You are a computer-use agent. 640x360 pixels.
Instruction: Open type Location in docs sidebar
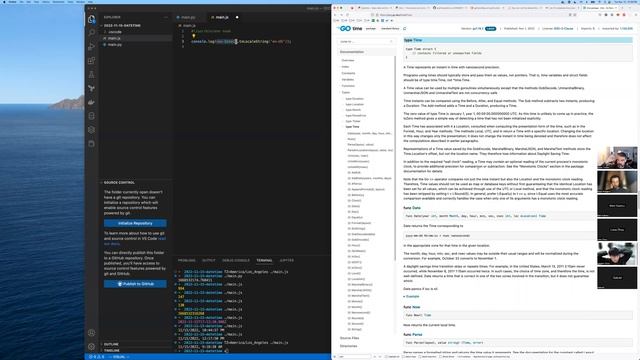point(354,104)
